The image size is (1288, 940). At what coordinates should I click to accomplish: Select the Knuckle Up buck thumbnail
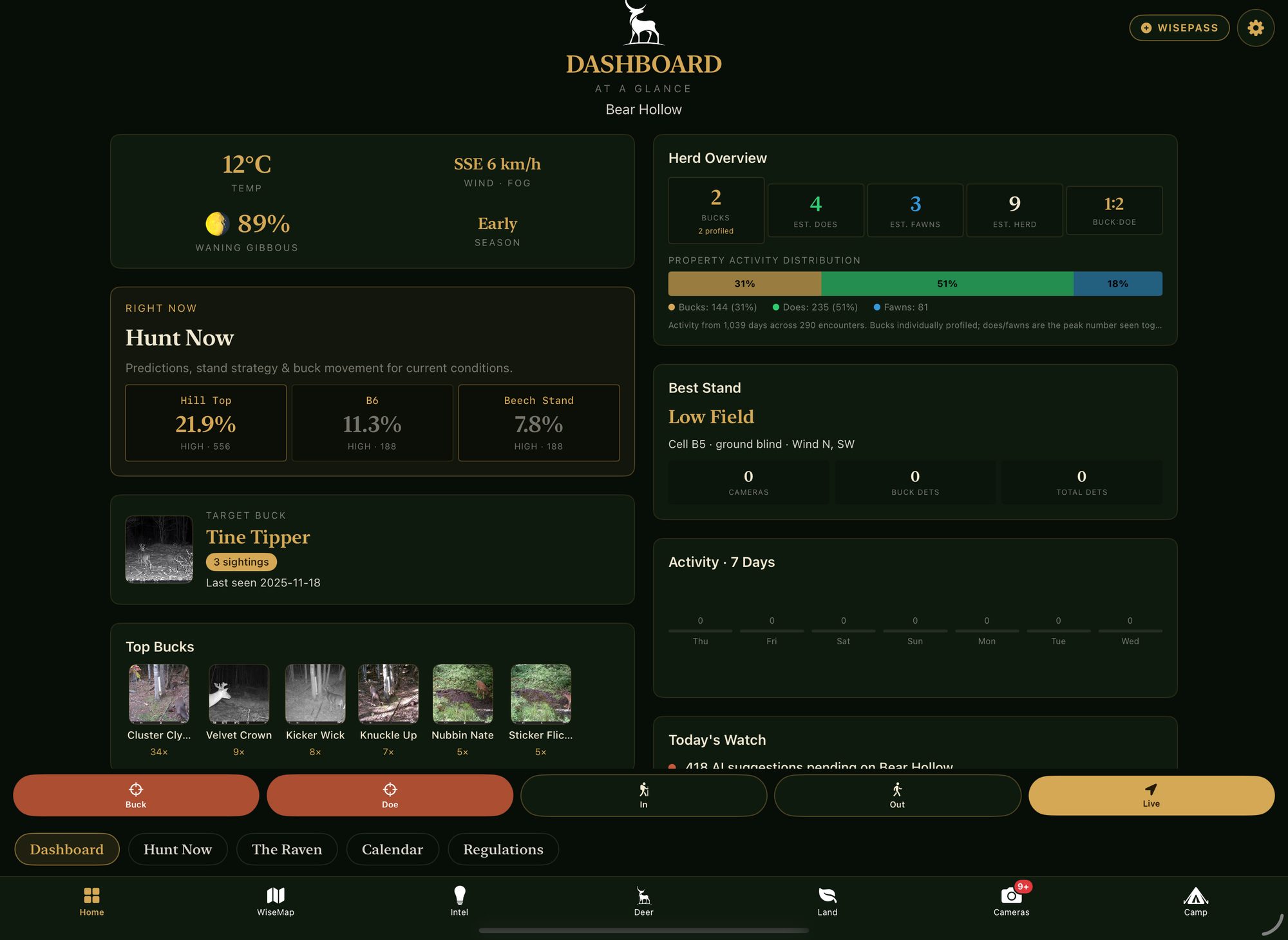388,694
